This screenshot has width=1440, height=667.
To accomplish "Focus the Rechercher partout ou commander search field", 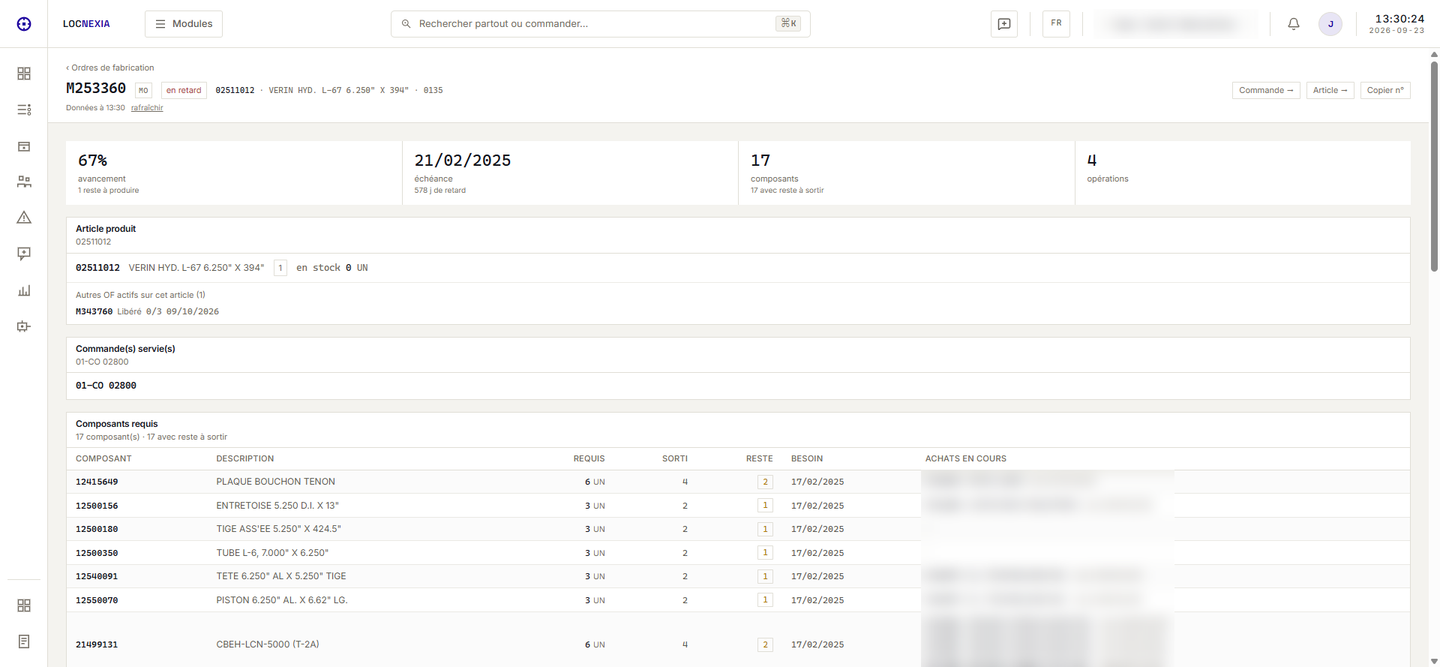I will [x=600, y=24].
